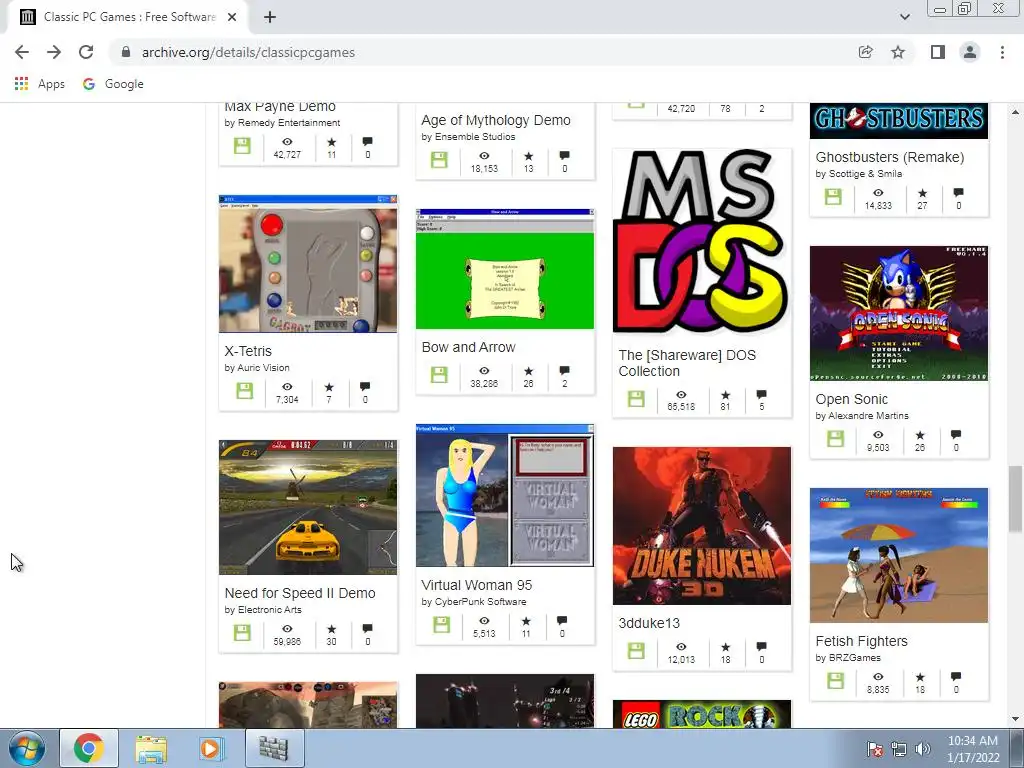Close the Classic PC Games tab
This screenshot has height=768, width=1024.
click(232, 17)
